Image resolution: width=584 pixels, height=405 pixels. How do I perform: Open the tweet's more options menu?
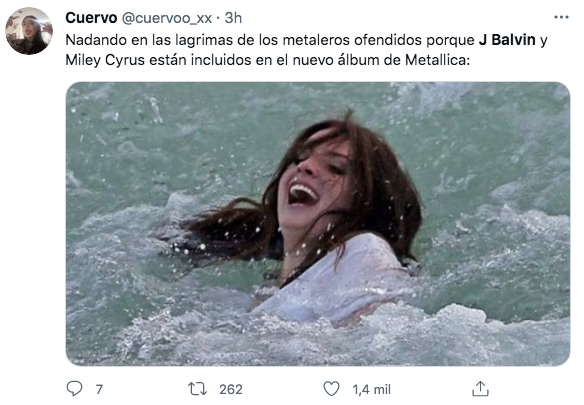point(561,17)
